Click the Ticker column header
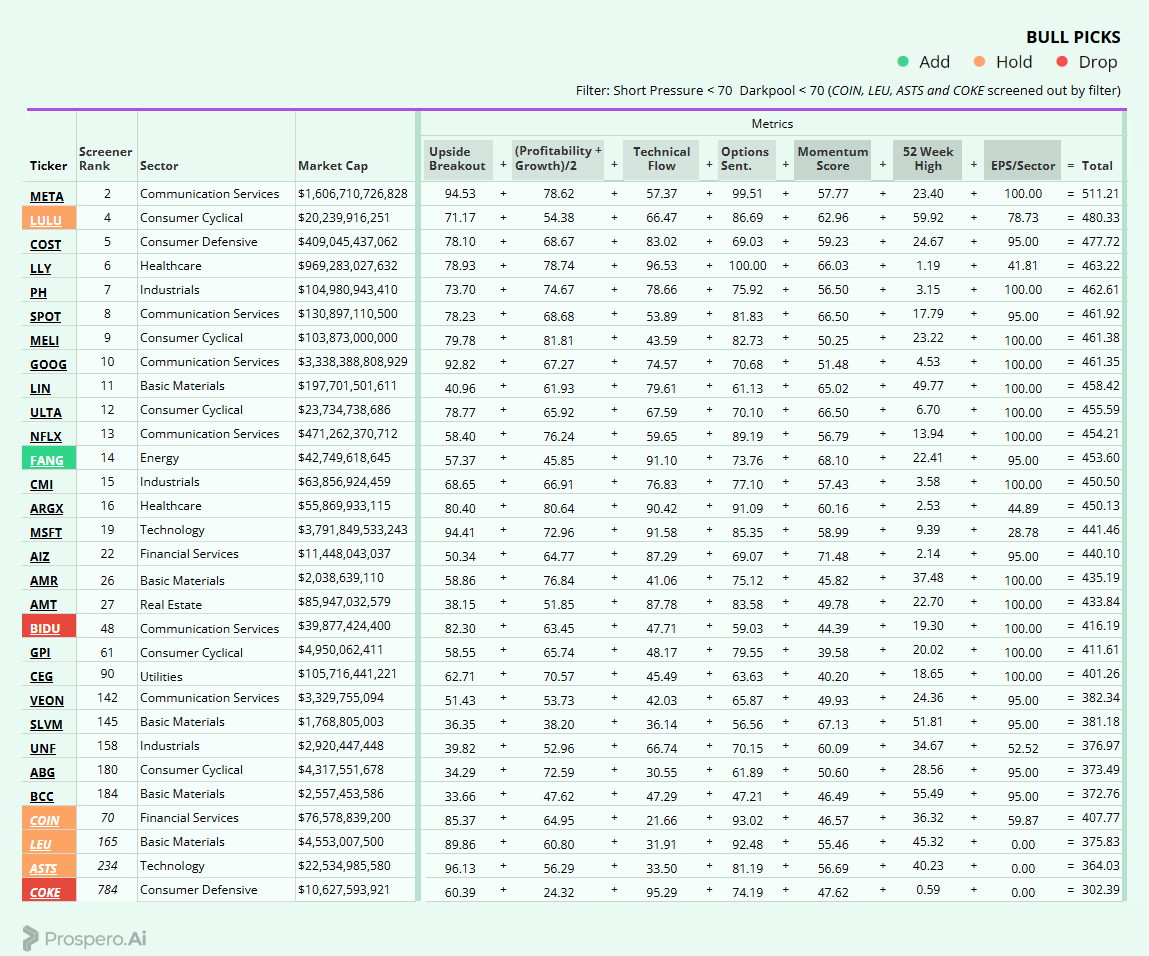The image size is (1149, 956). click(x=48, y=166)
